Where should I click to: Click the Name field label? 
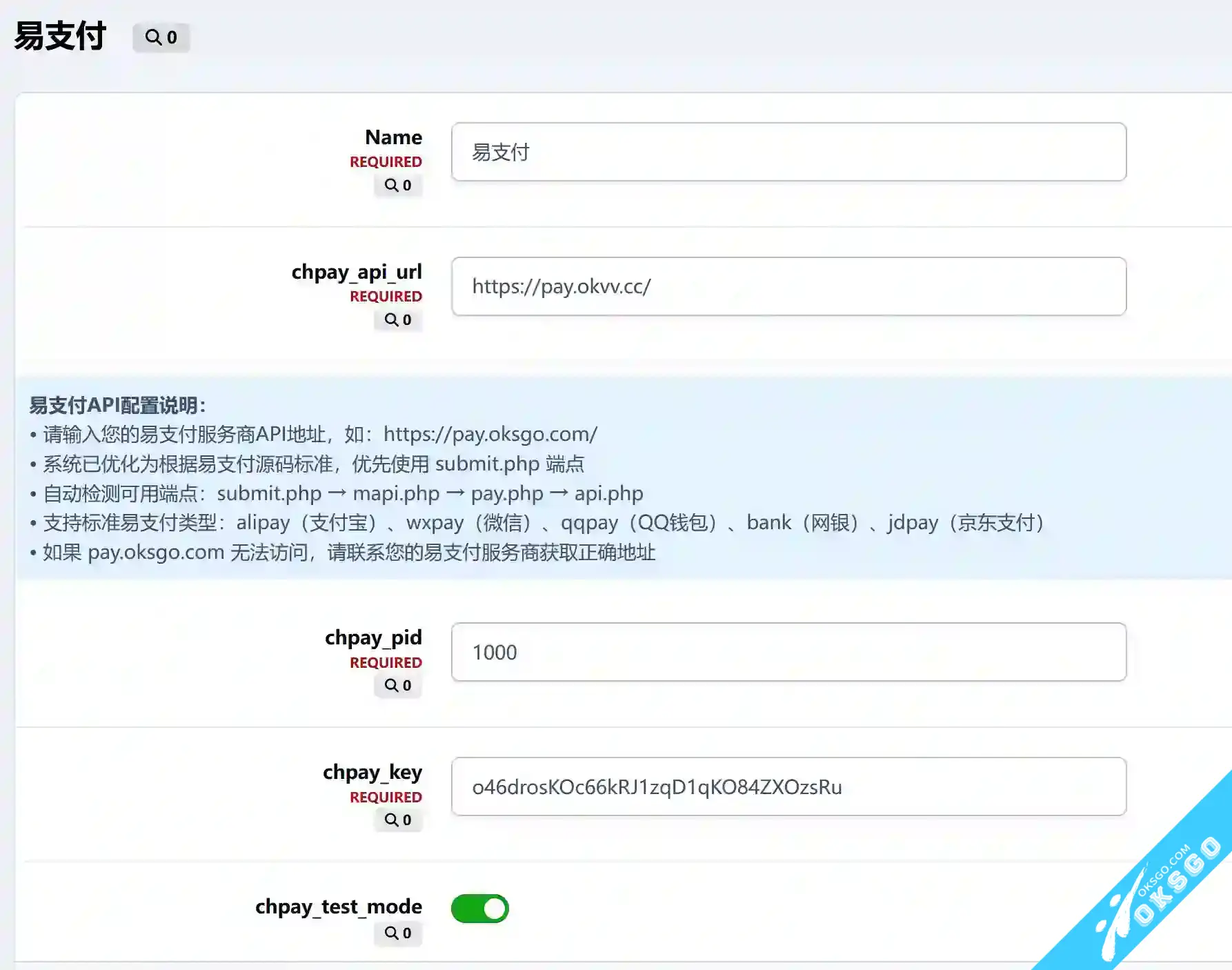(x=393, y=137)
